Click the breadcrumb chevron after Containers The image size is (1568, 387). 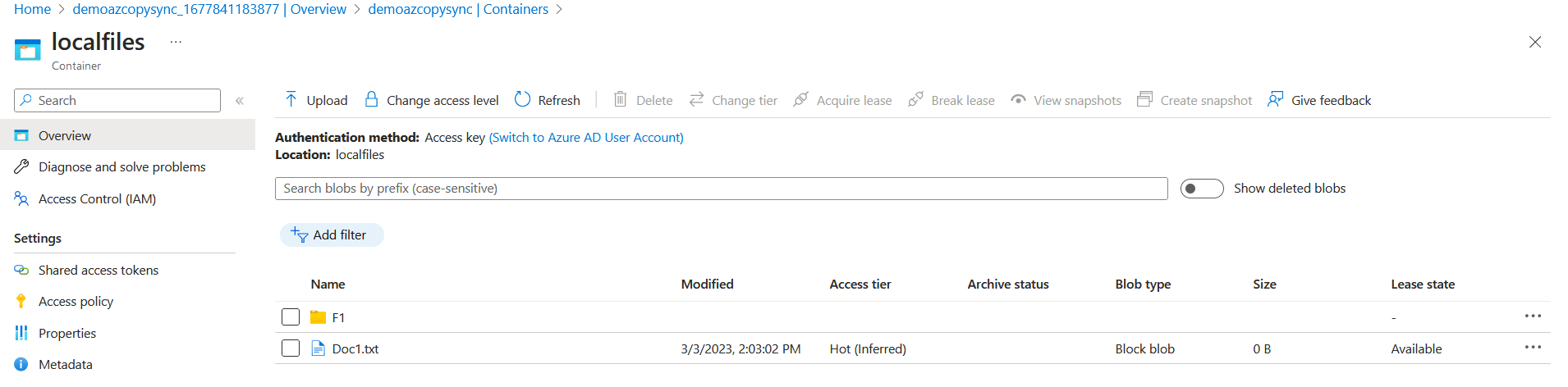click(x=560, y=9)
